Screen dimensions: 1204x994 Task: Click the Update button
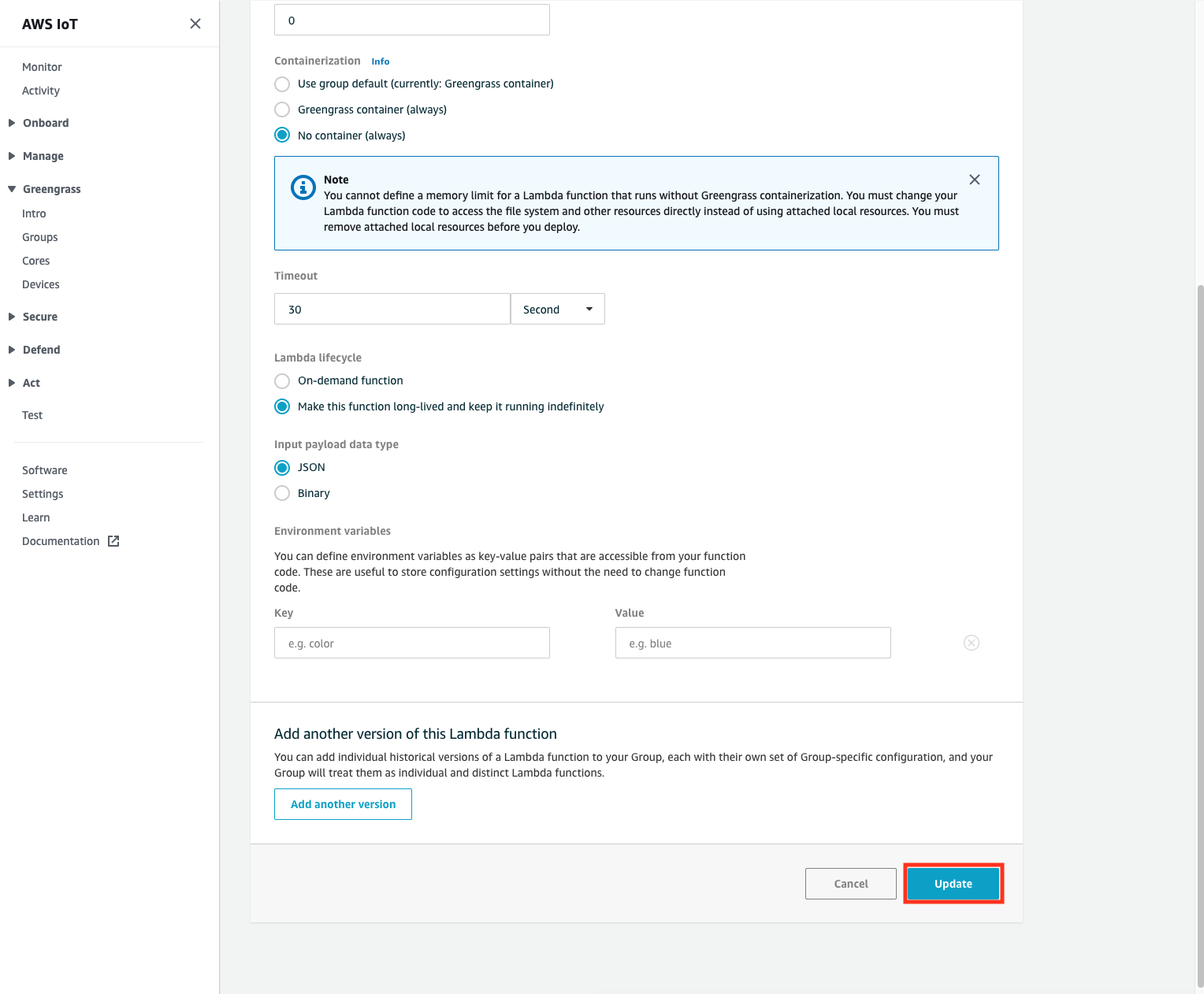pos(953,884)
